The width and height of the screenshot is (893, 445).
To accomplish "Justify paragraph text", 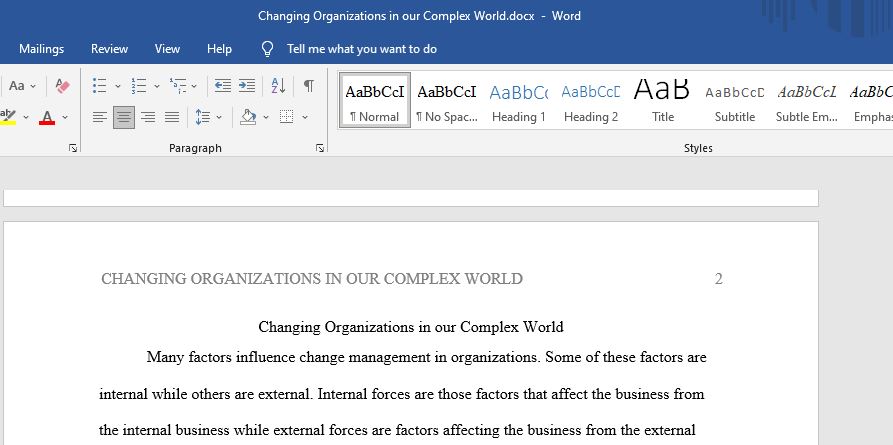I will tap(172, 117).
